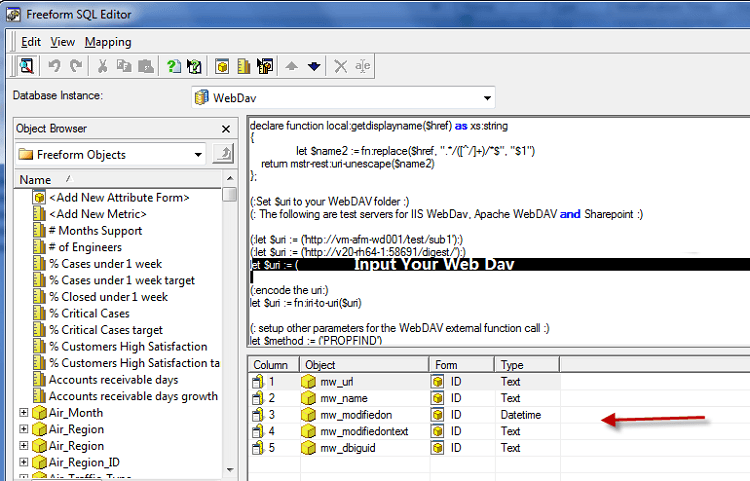
Task: Open the Freeform Objects folder dropdown
Action: [x=199, y=154]
